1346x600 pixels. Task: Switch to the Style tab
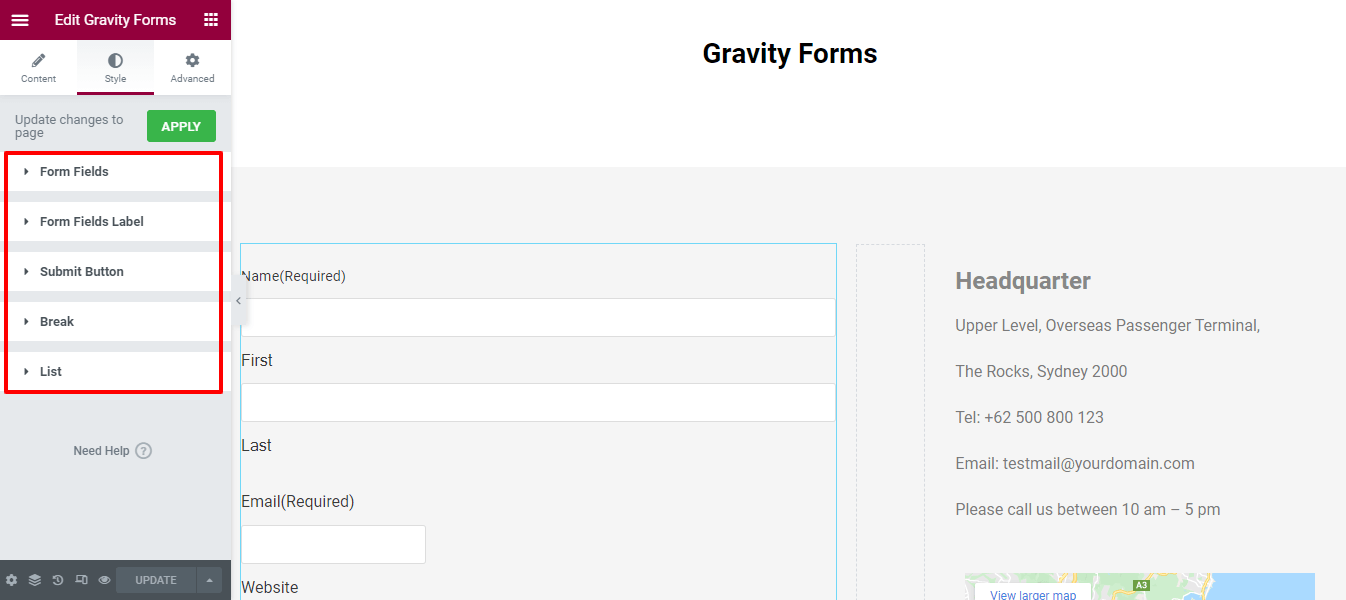[115, 66]
